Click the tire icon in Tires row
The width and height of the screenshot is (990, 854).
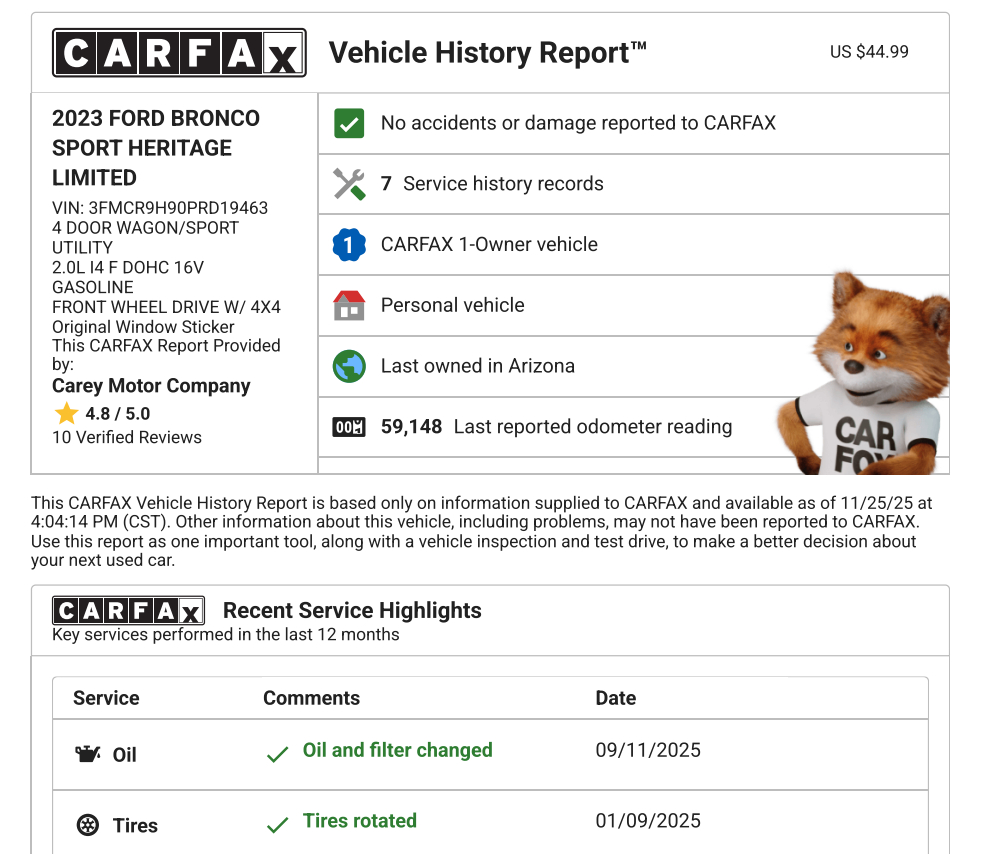(x=88, y=825)
